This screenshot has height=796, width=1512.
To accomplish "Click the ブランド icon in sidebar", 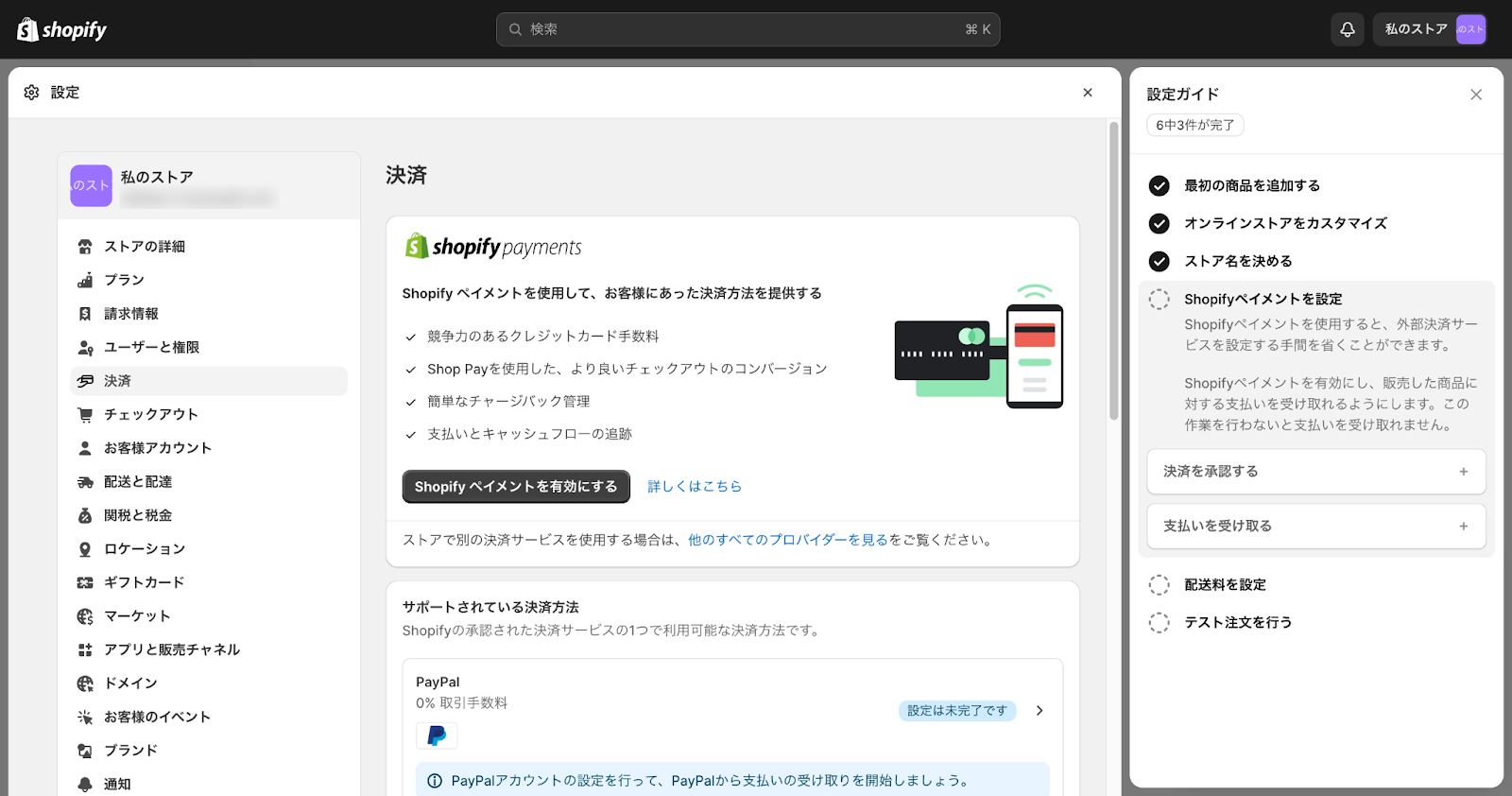I will point(85,751).
